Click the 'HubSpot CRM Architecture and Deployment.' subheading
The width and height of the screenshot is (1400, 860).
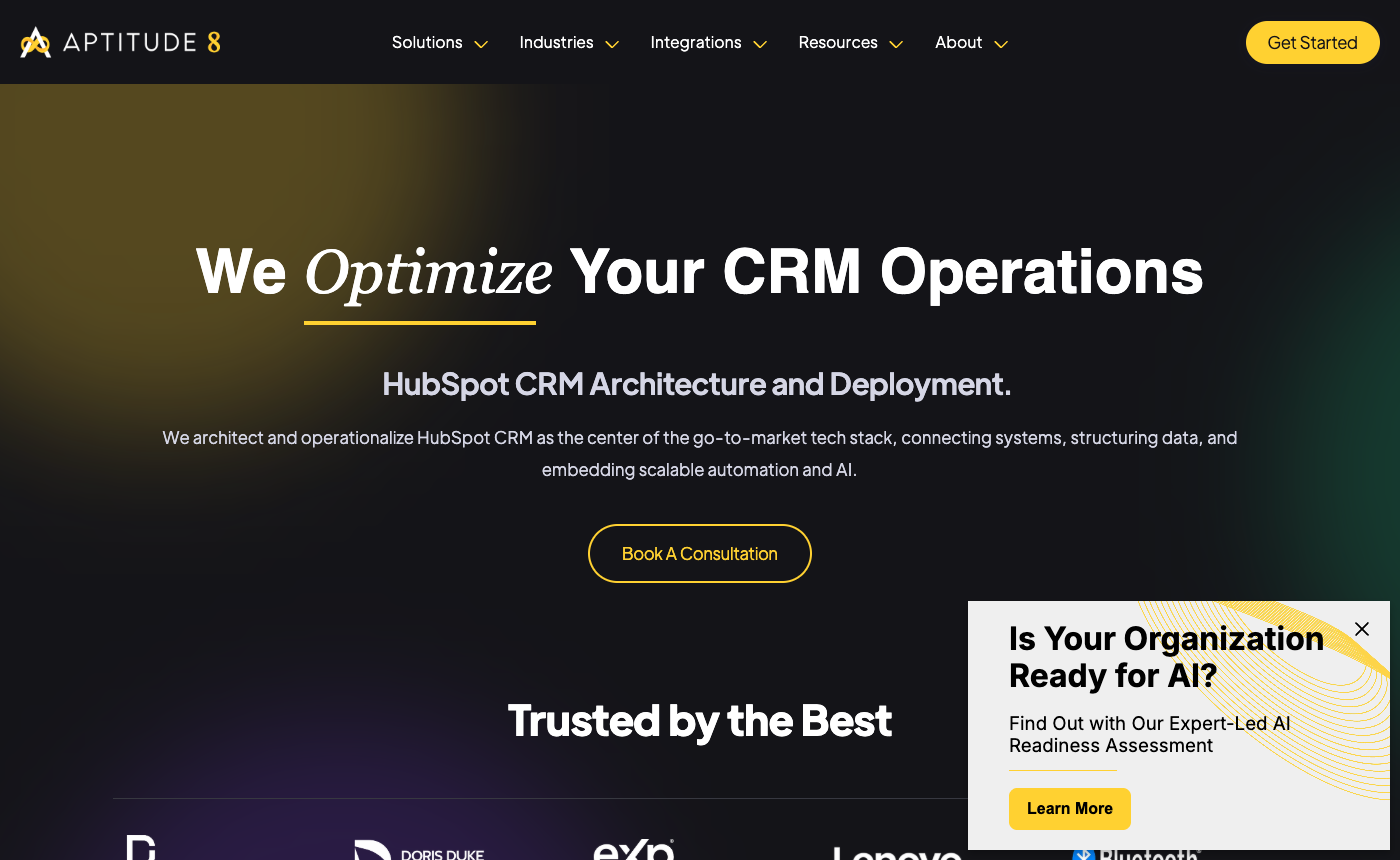click(x=697, y=384)
